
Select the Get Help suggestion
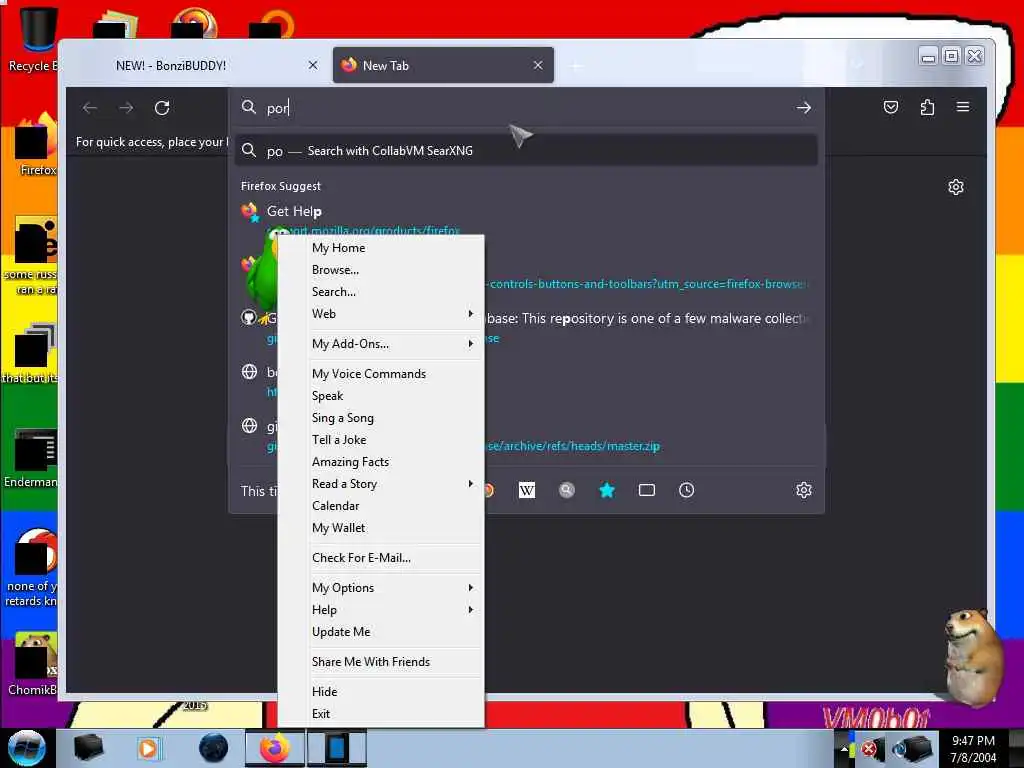(x=526, y=219)
